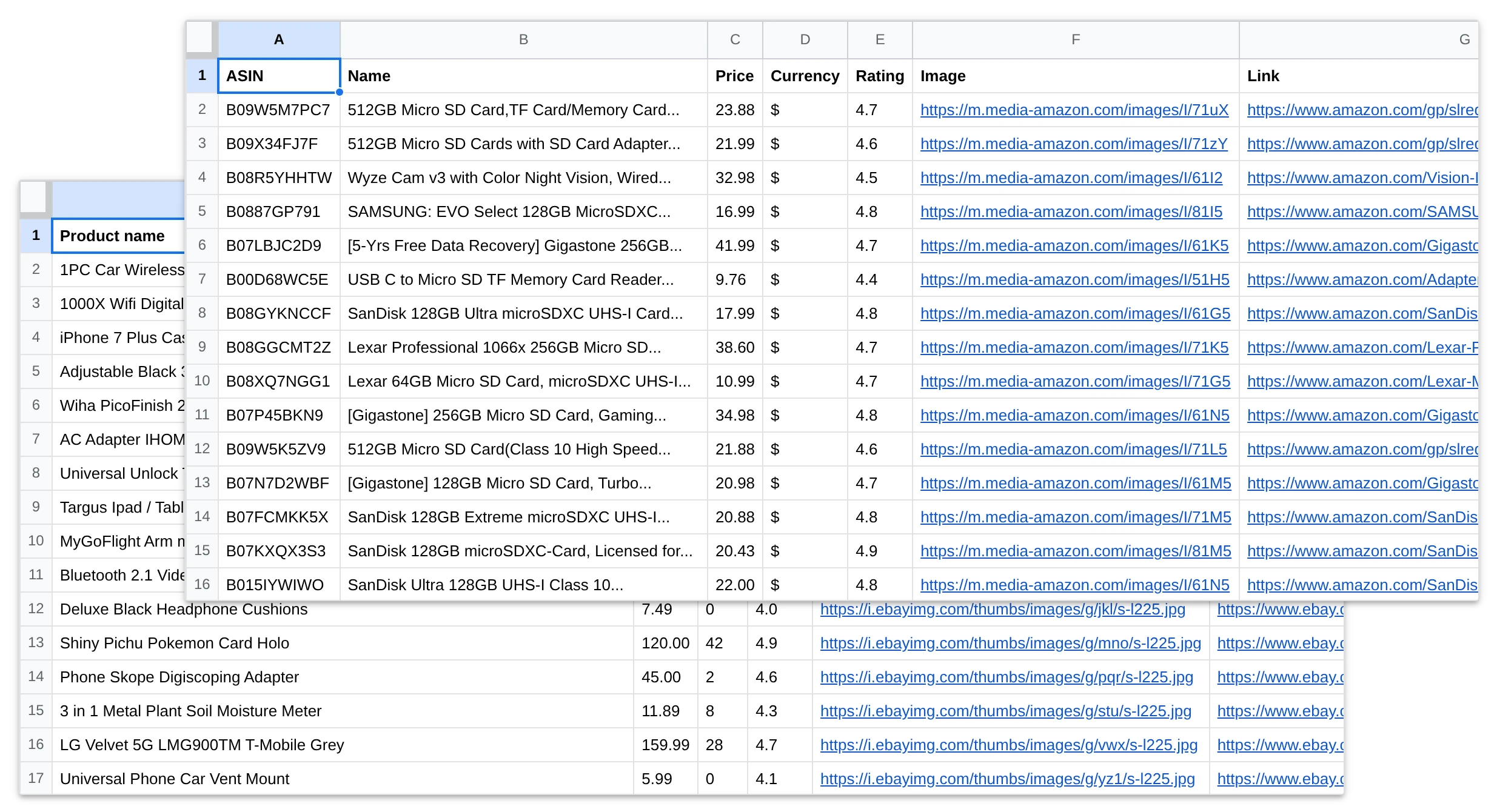Select row 17 header in eBay sheet
The width and height of the screenshot is (1494, 812).
click(x=36, y=779)
